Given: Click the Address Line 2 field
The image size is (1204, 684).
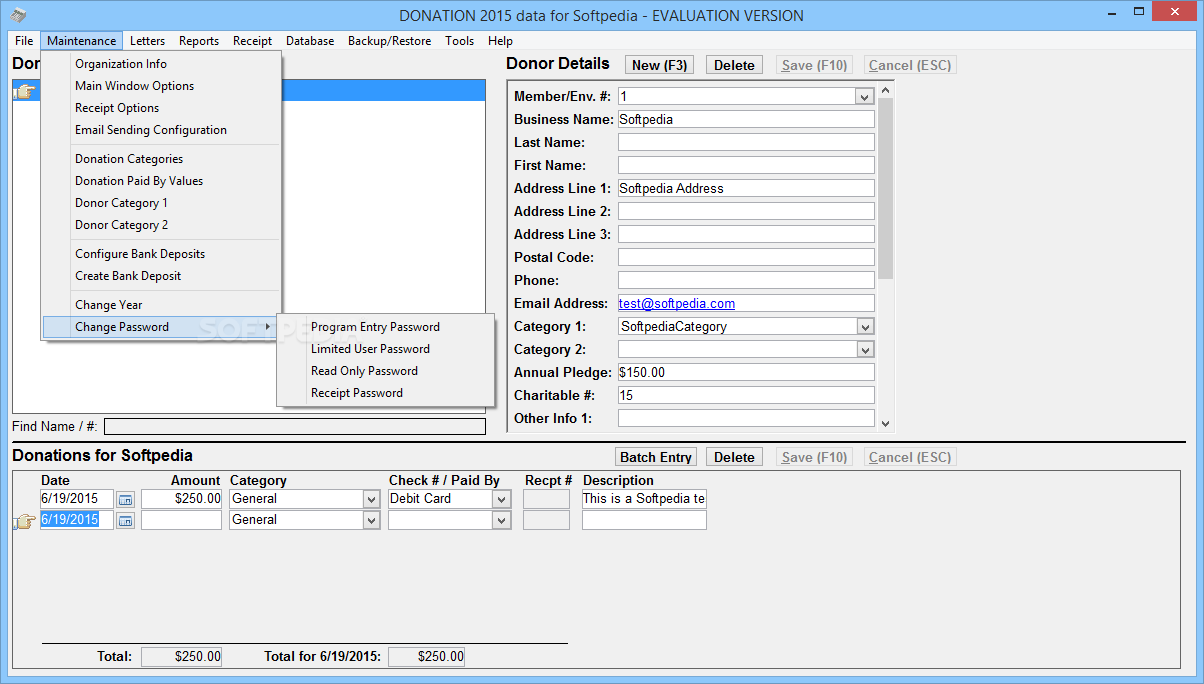Looking at the screenshot, I should tap(746, 211).
